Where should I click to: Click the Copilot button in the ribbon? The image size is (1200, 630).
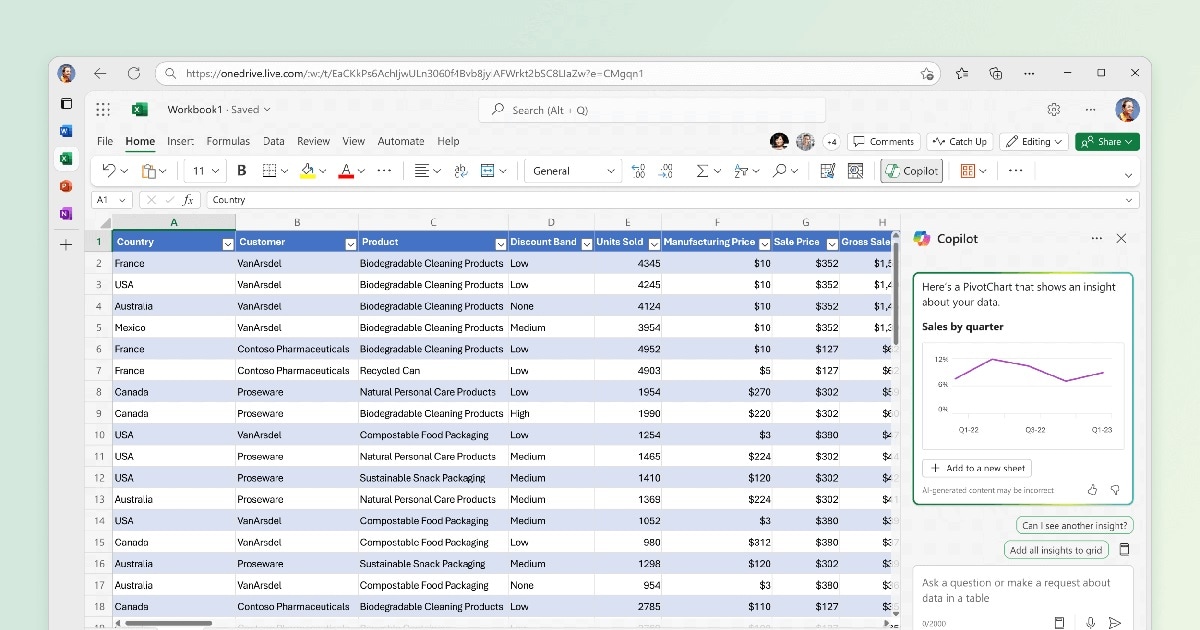[911, 171]
